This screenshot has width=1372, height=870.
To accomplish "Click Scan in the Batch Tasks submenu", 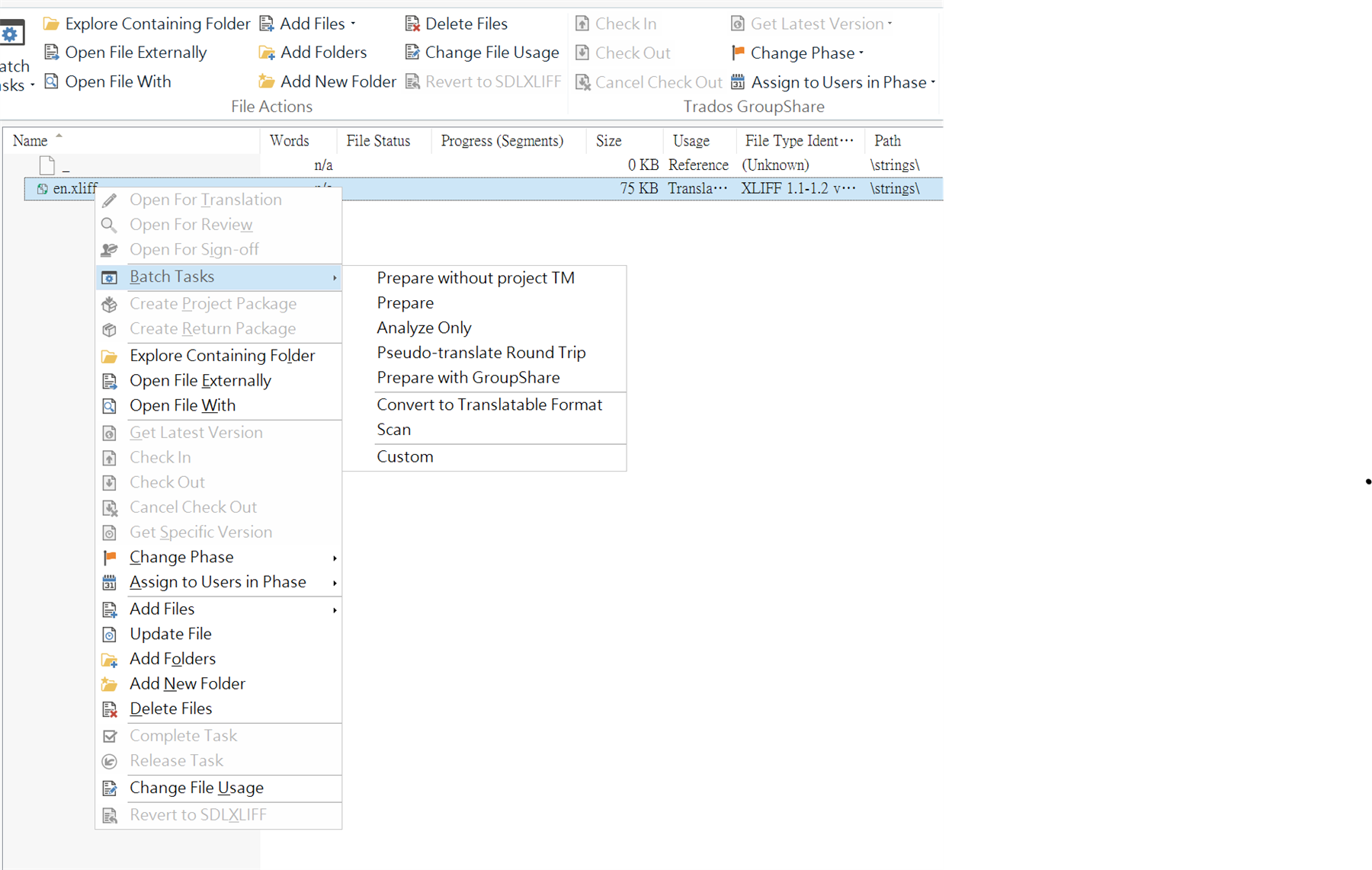I will pyautogui.click(x=394, y=429).
